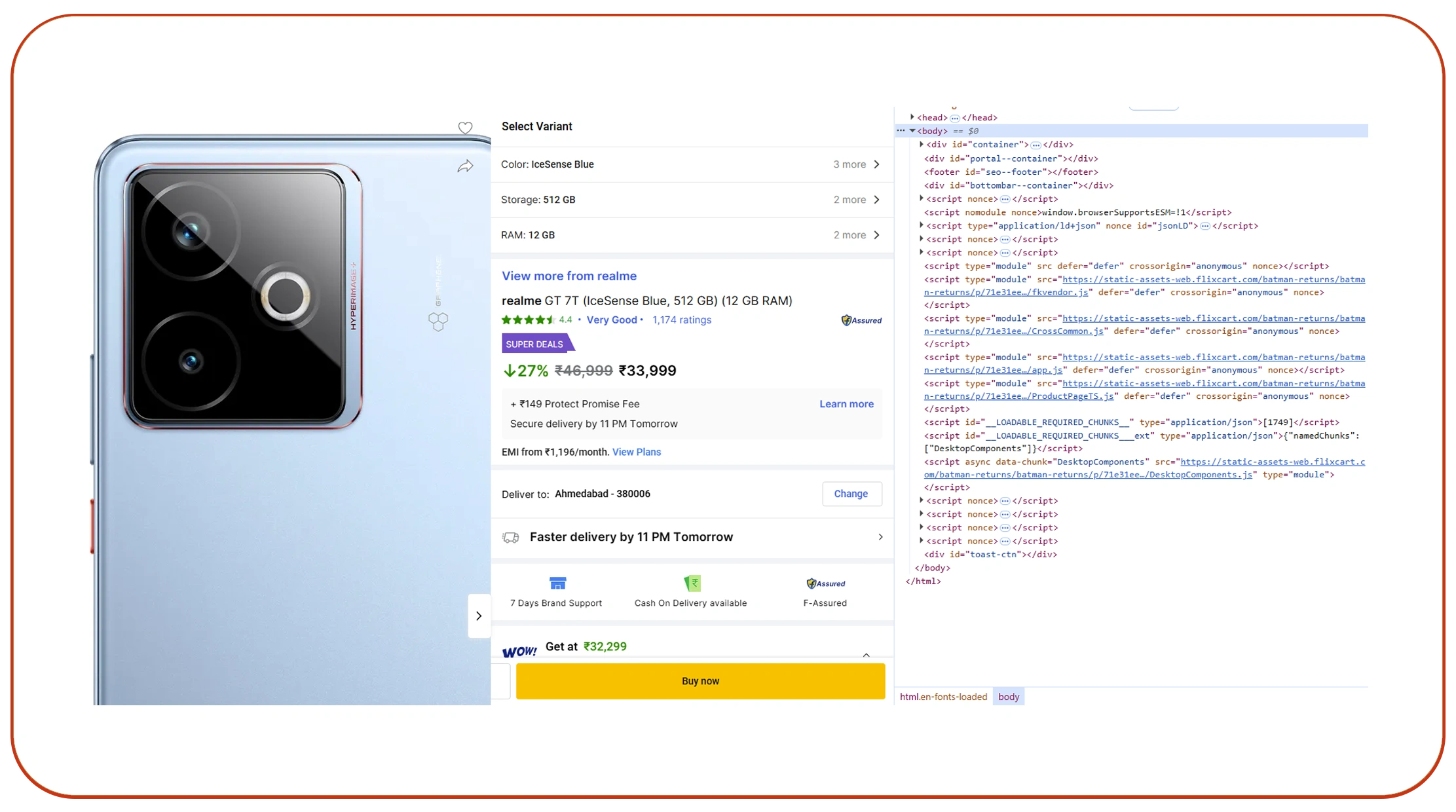
Task: Click the delivery truck icon
Action: click(x=510, y=538)
